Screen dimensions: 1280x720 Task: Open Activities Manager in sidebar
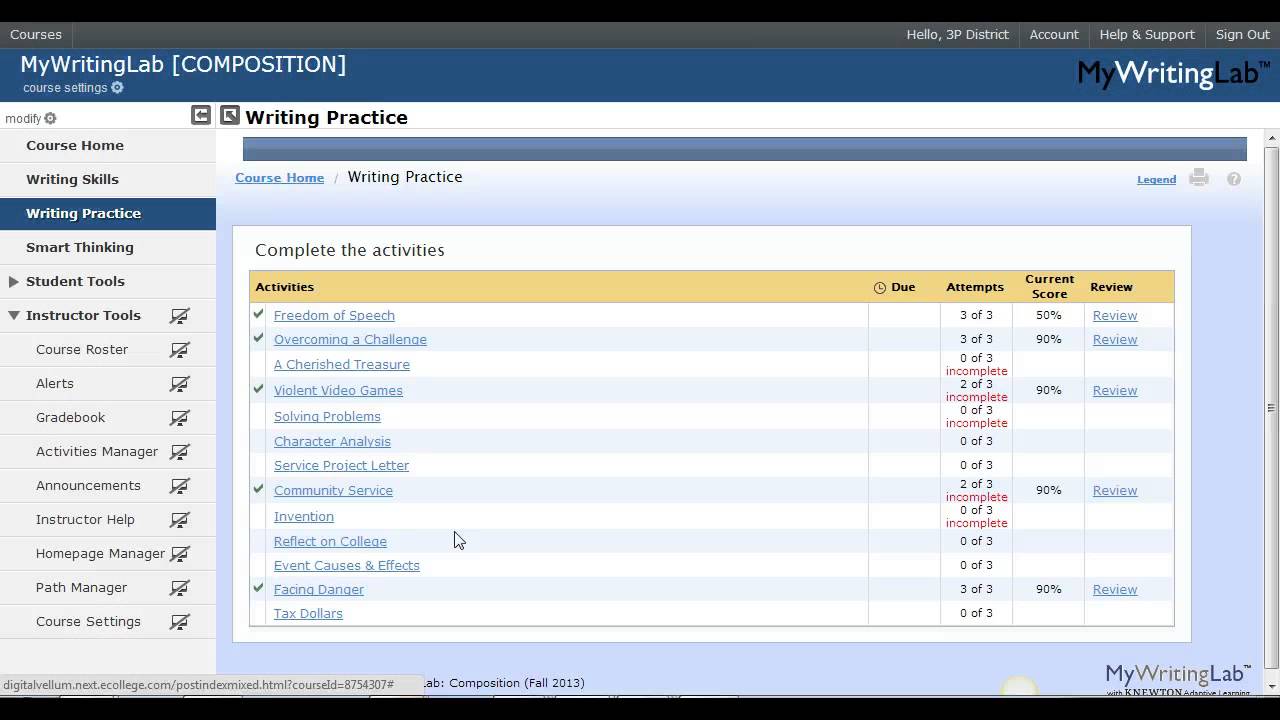click(x=97, y=451)
